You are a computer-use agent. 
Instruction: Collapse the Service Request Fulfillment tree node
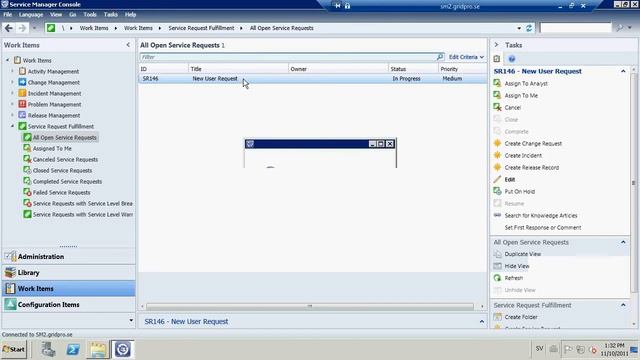click(x=12, y=126)
